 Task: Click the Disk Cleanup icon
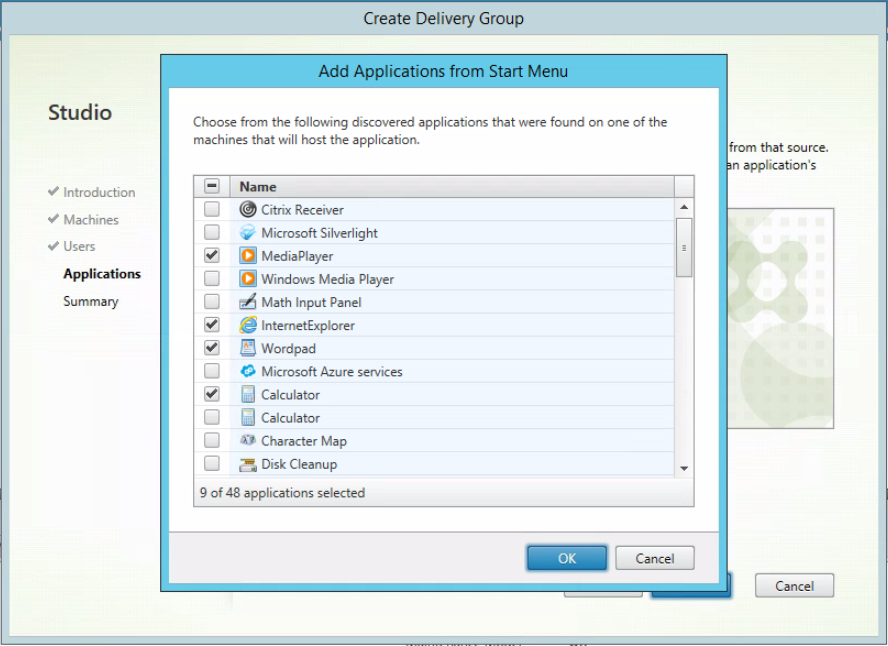click(x=247, y=464)
